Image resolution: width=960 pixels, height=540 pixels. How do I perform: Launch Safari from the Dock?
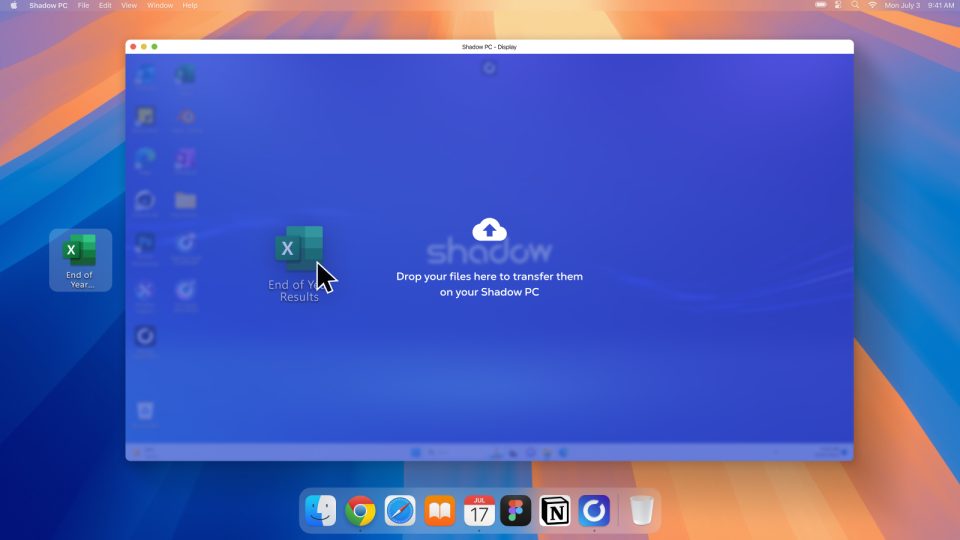(x=400, y=510)
